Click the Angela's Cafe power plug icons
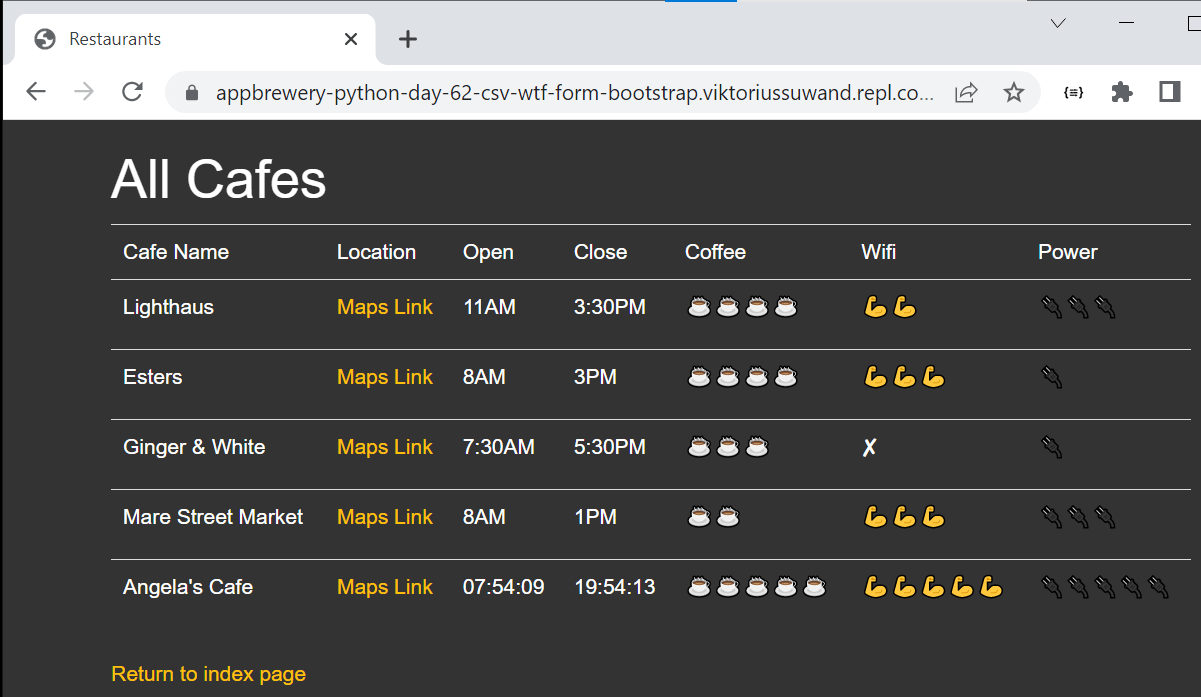The height and width of the screenshot is (697, 1201). [x=1104, y=587]
